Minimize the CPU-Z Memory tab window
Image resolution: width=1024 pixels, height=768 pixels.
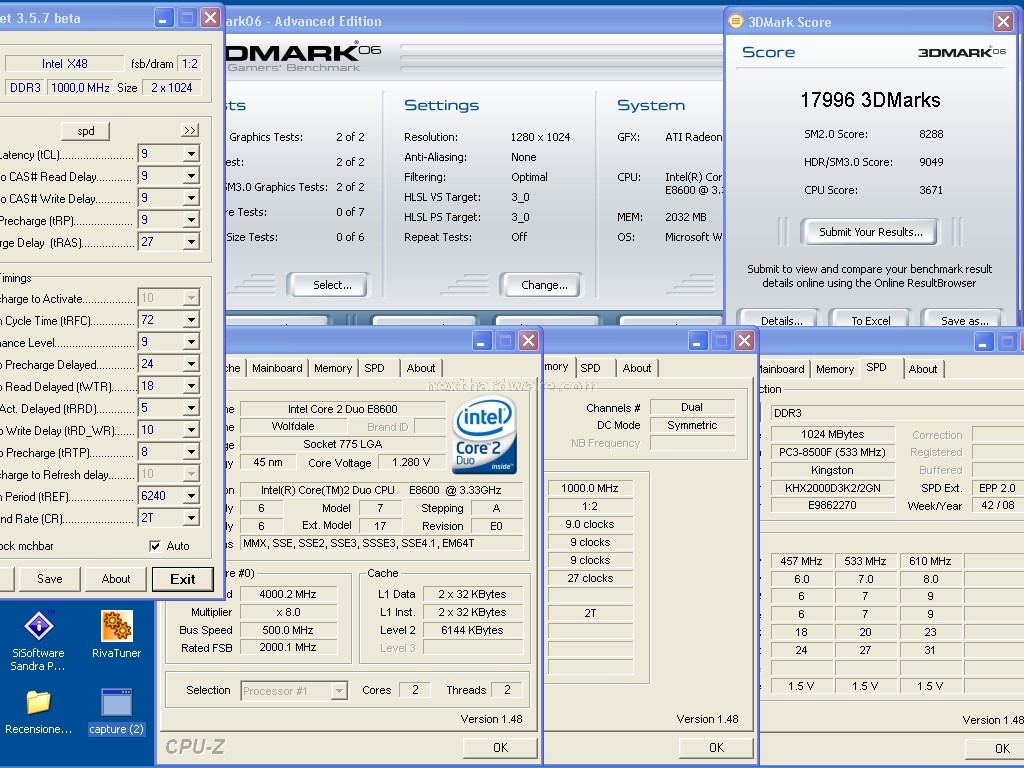point(697,340)
